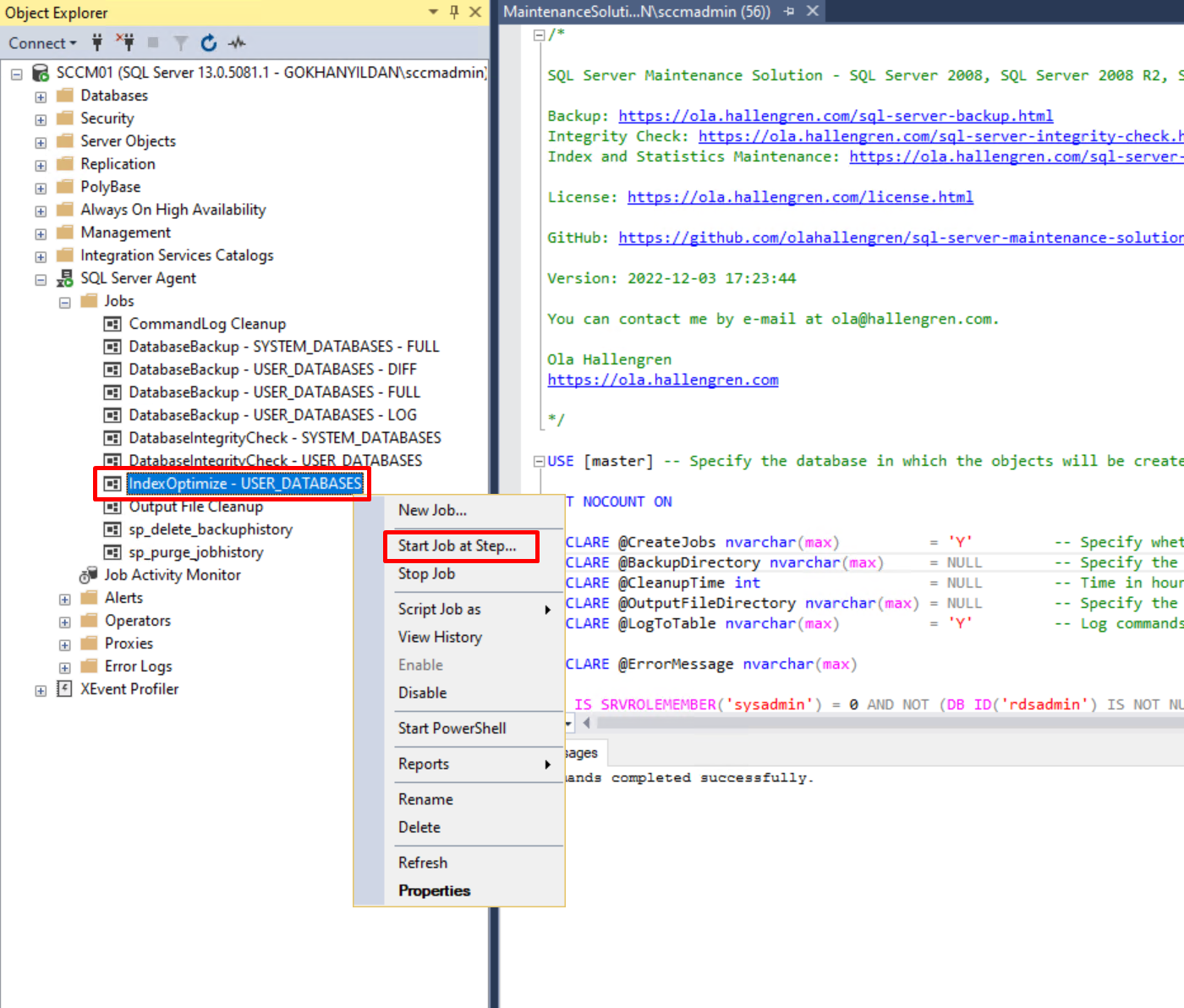Click the Operators folder icon
This screenshot has width=1184, height=1008.
tap(89, 620)
